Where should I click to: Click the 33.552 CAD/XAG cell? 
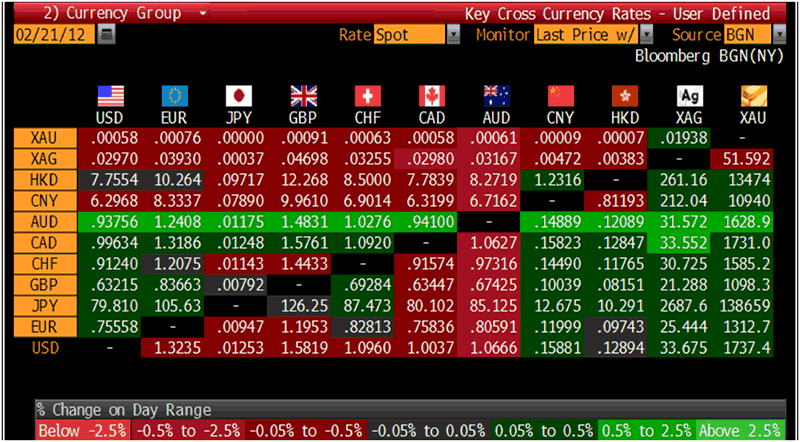click(x=678, y=243)
